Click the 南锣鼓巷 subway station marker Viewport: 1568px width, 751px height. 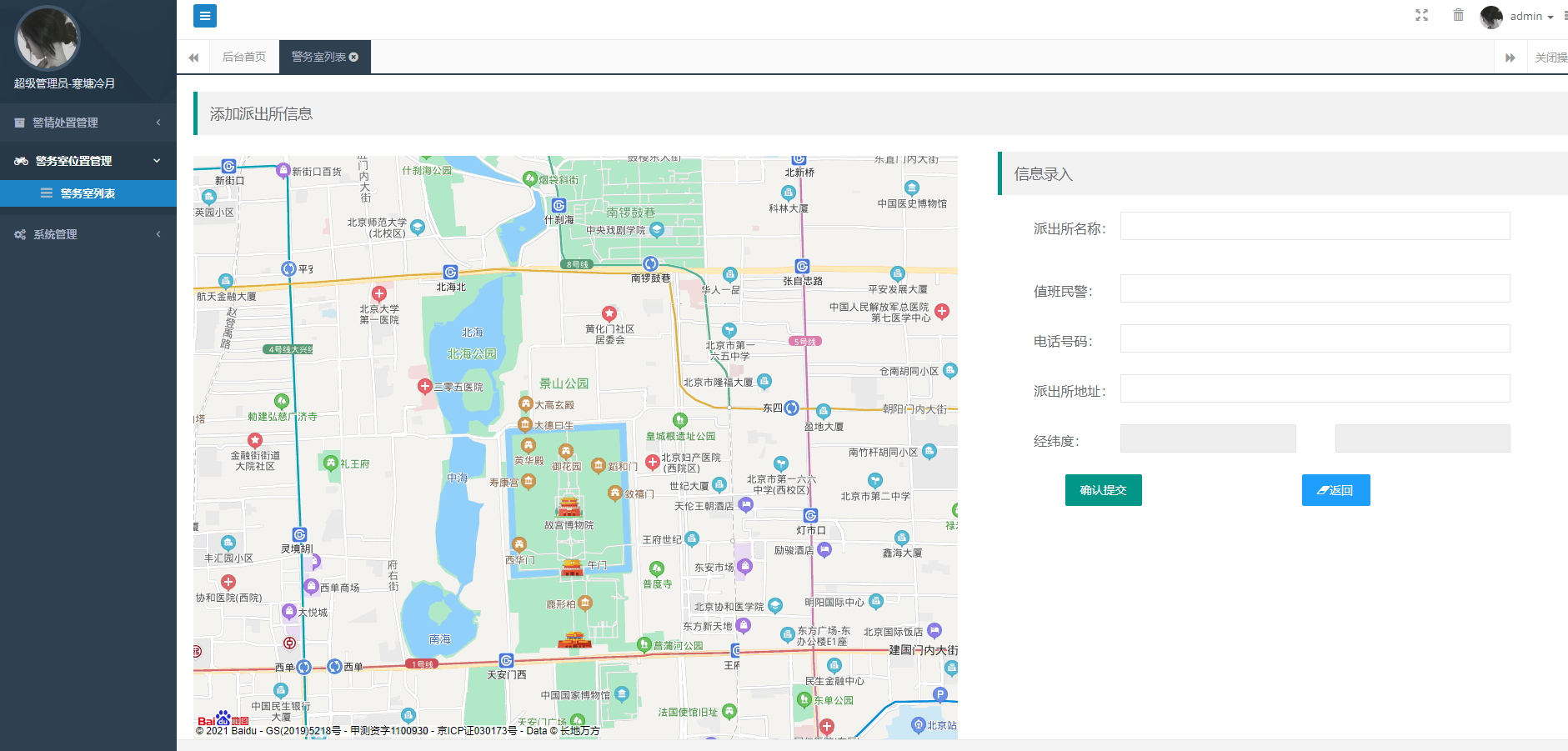[650, 264]
